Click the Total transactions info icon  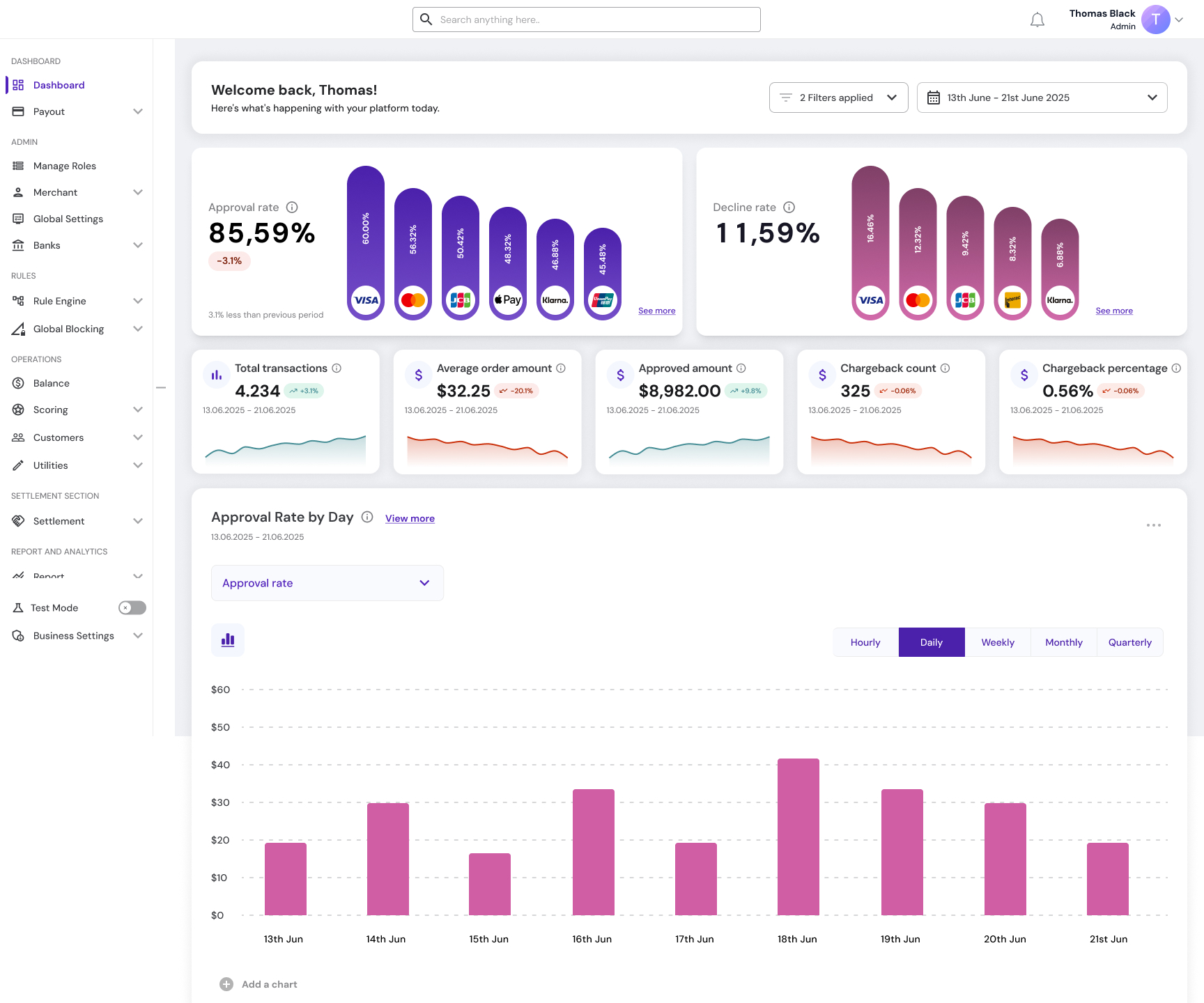pos(337,368)
